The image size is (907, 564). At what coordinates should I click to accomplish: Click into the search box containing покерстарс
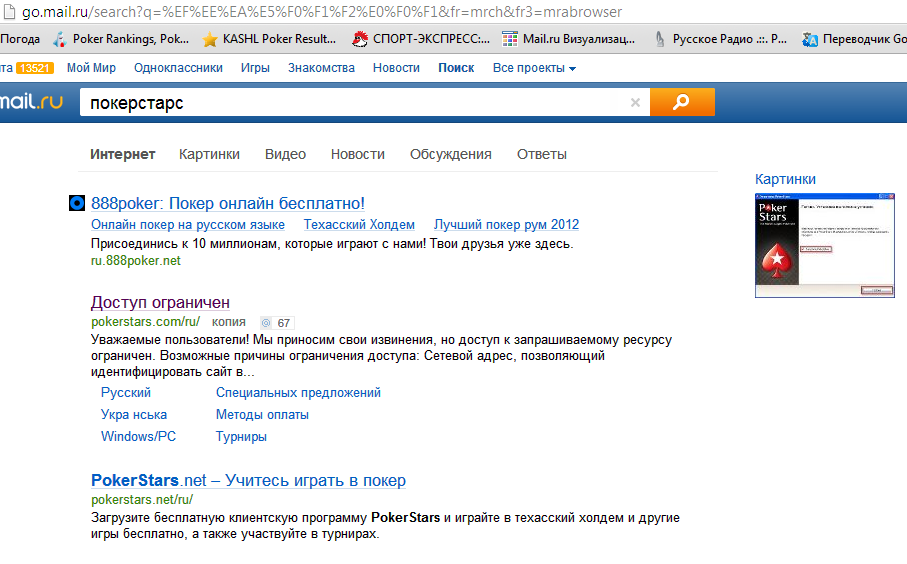point(350,102)
